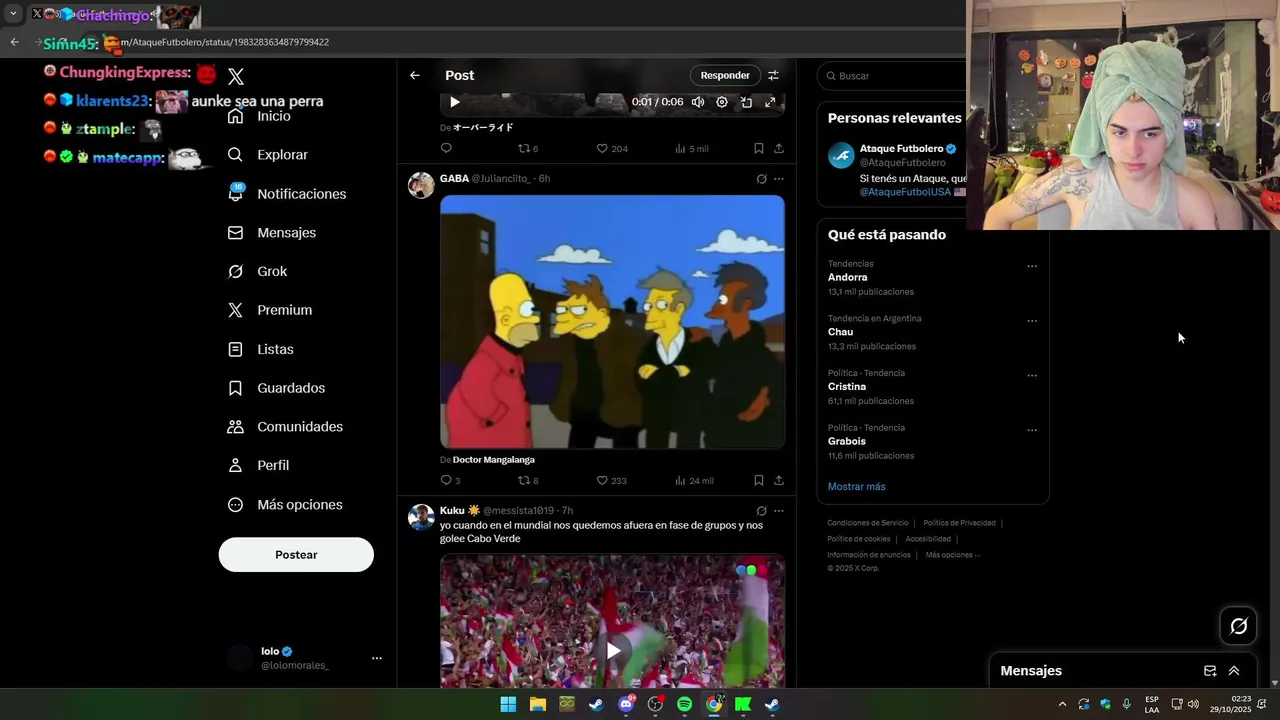Compose new message in Mensajes drawer
1280x720 pixels.
pos(1210,671)
